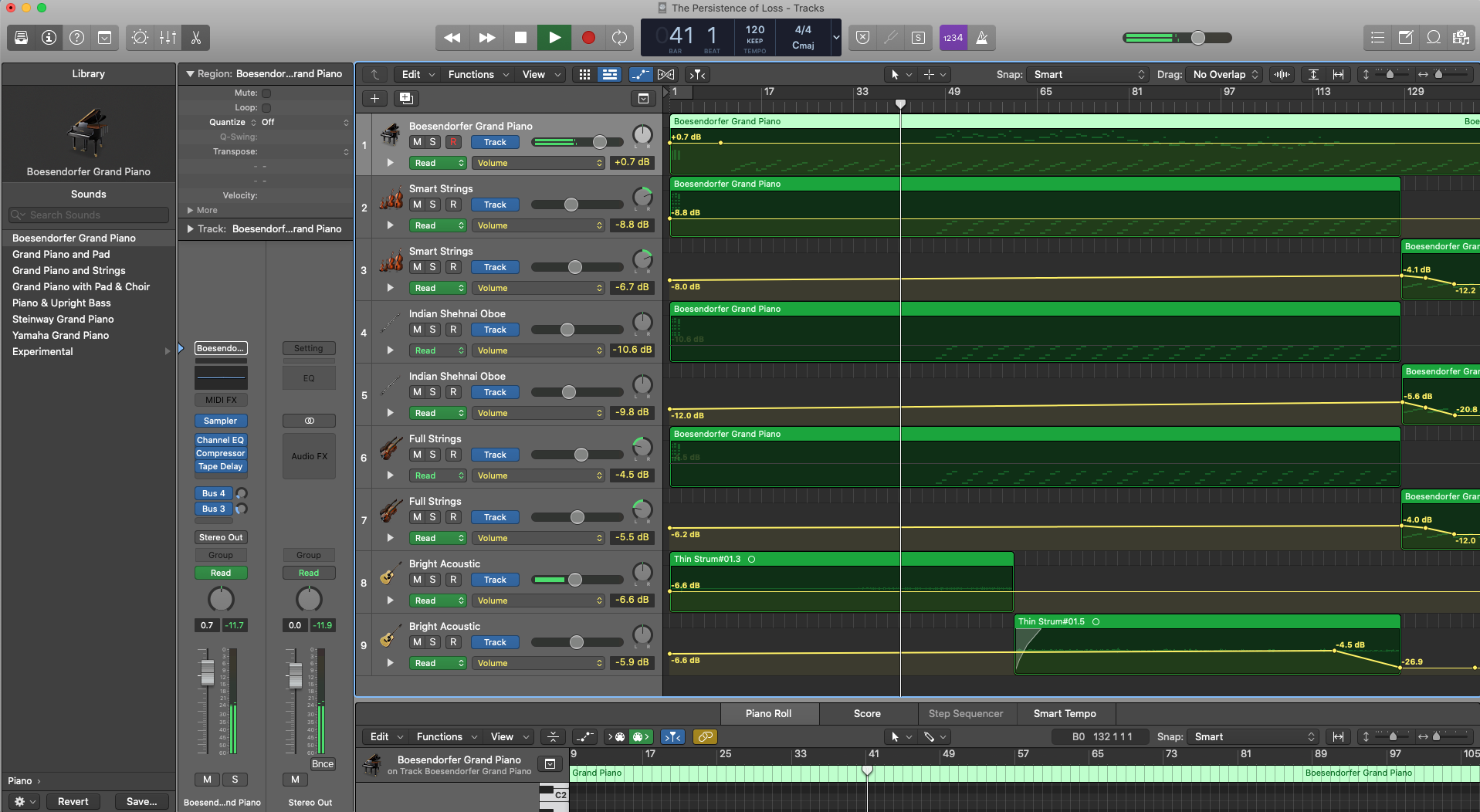Open the Piano Roll Snap Smart dropdown
Screen dimensions: 1480x812
(1252, 736)
